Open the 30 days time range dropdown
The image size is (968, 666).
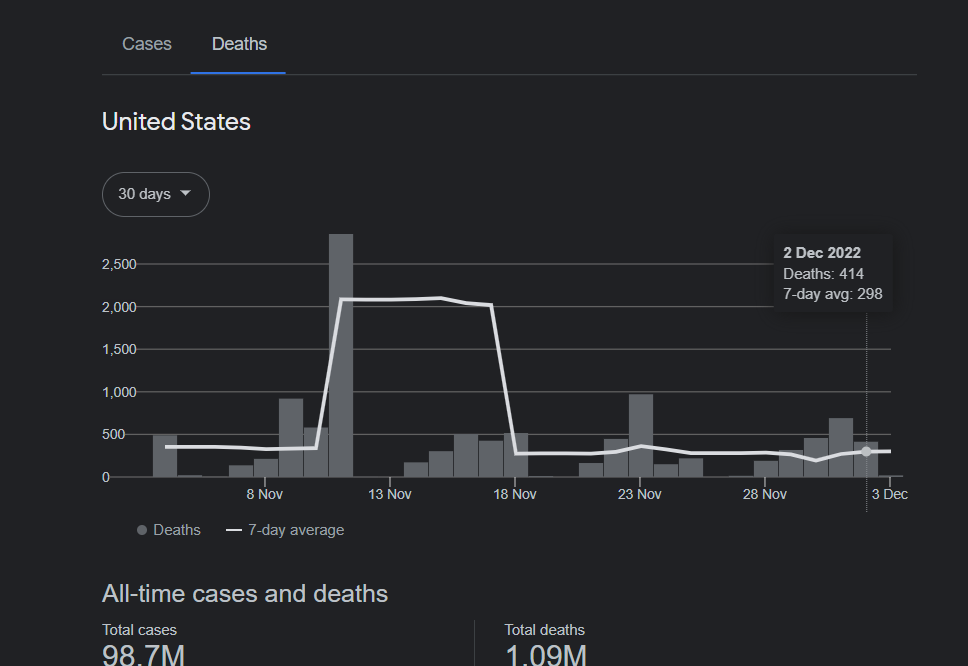coord(156,194)
